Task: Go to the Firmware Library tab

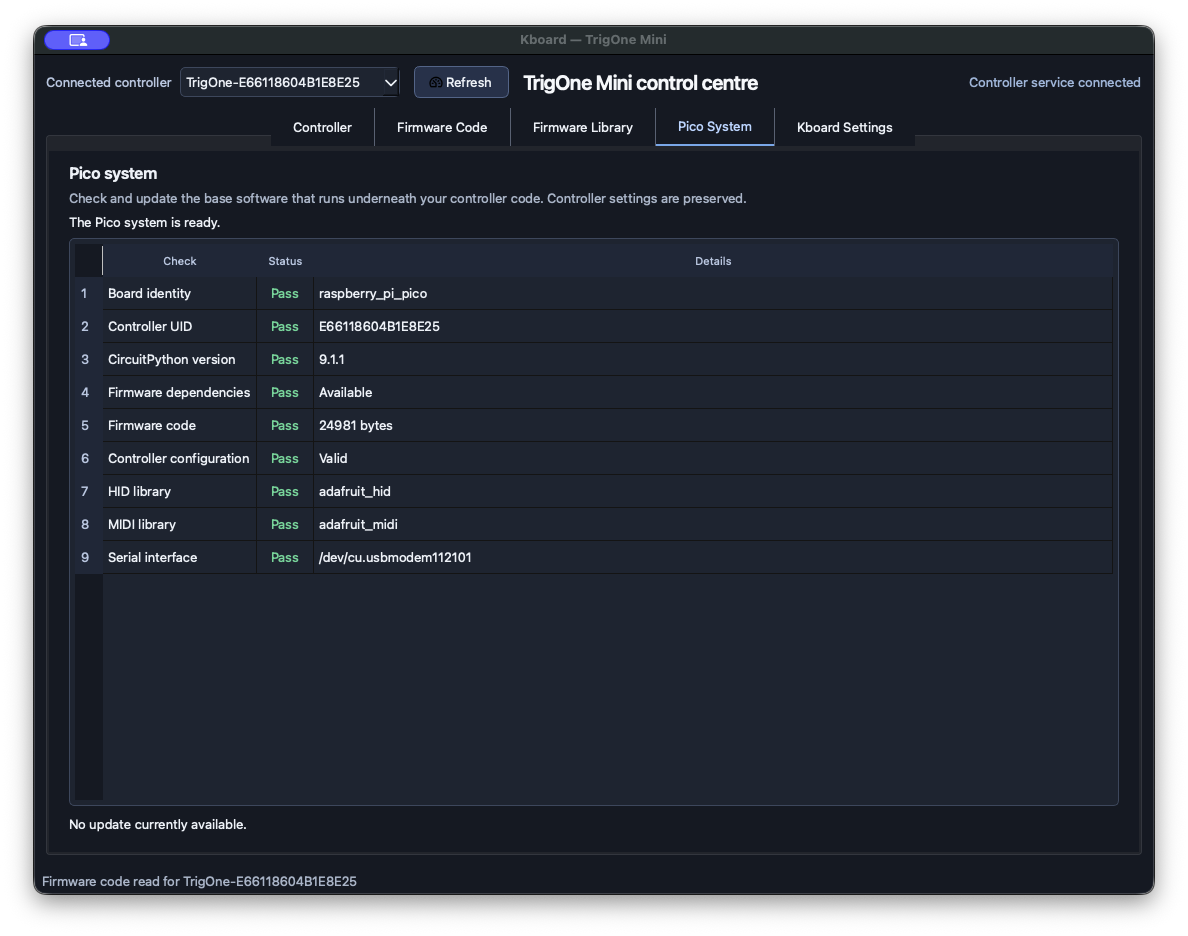Action: click(x=583, y=127)
